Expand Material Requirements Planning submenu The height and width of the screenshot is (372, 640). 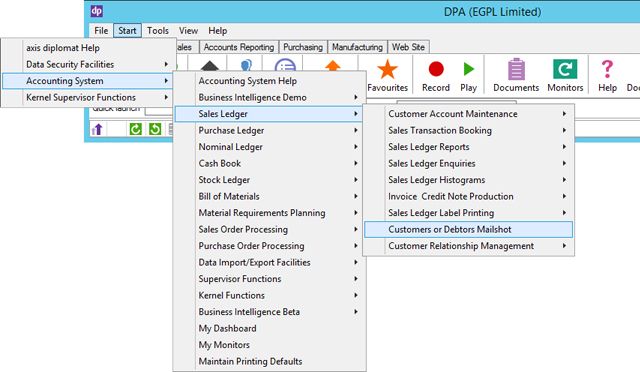[269, 213]
